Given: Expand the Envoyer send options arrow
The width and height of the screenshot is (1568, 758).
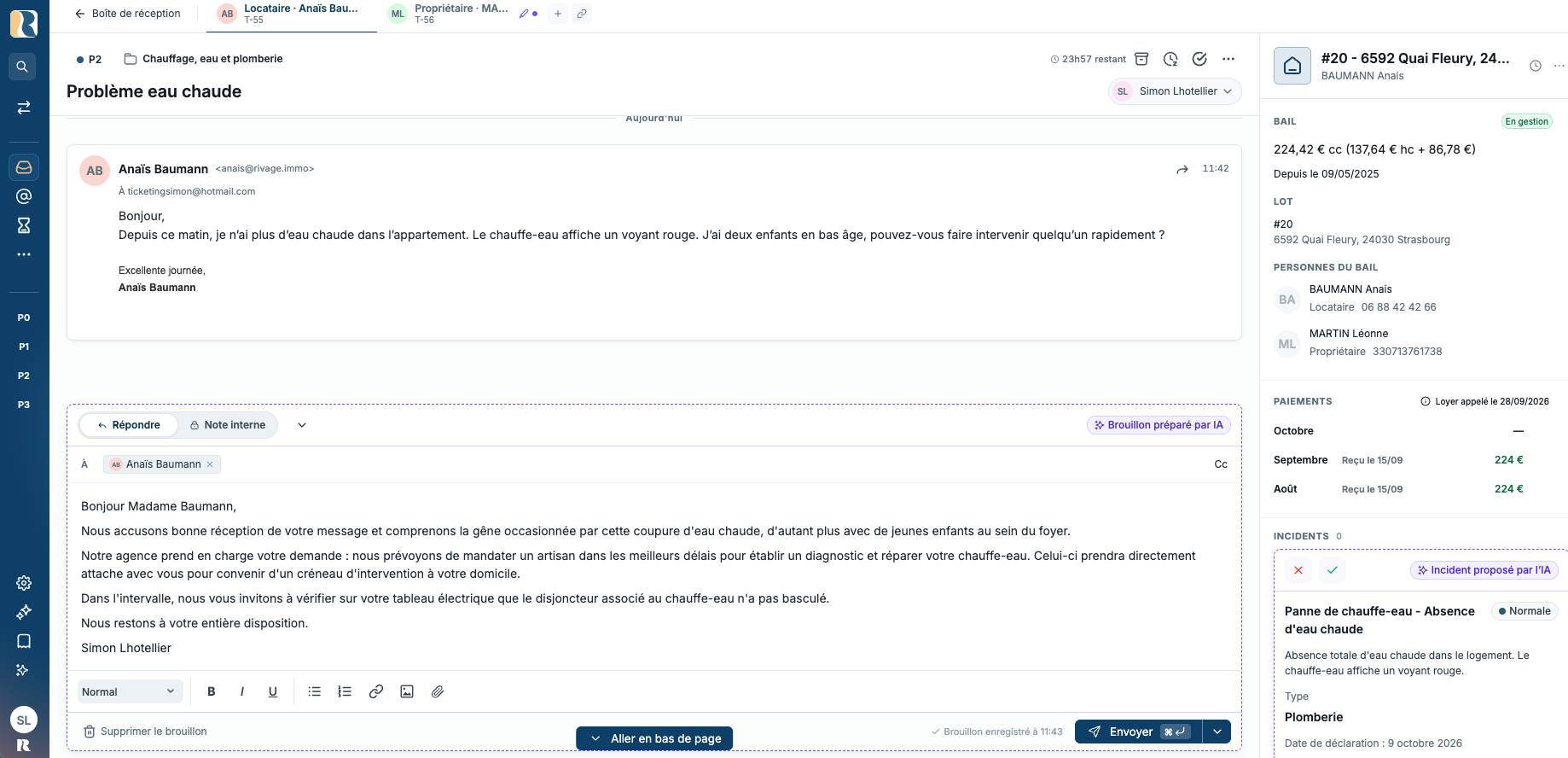Looking at the screenshot, I should [x=1217, y=732].
